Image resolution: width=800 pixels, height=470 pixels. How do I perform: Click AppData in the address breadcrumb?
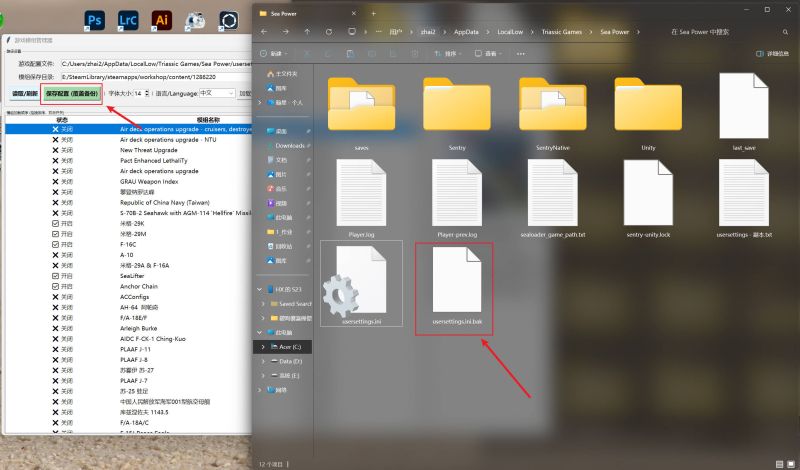pos(466,32)
